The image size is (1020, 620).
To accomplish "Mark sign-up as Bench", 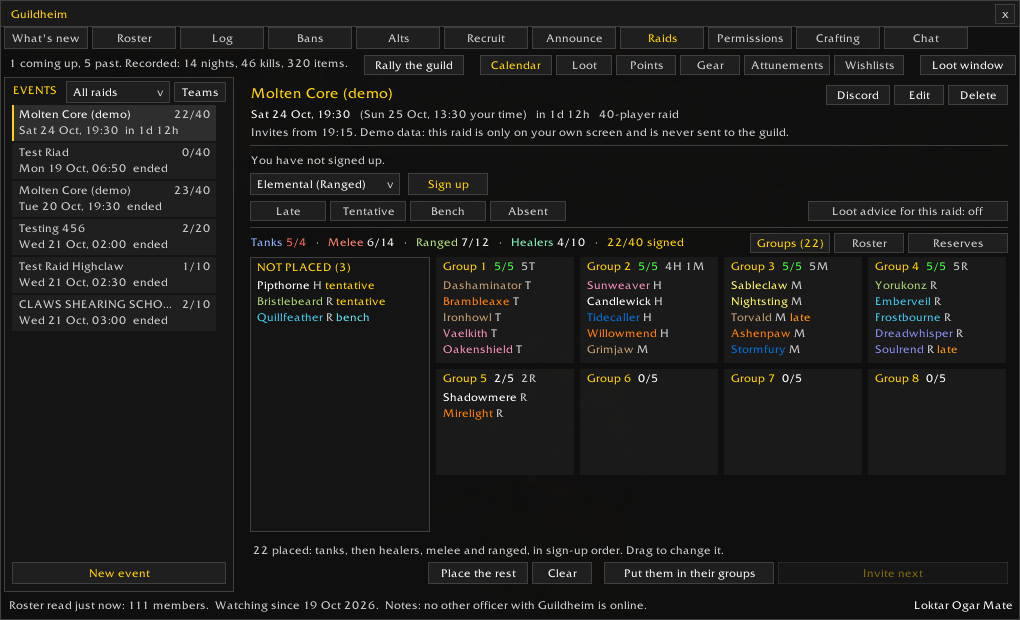I will point(448,211).
